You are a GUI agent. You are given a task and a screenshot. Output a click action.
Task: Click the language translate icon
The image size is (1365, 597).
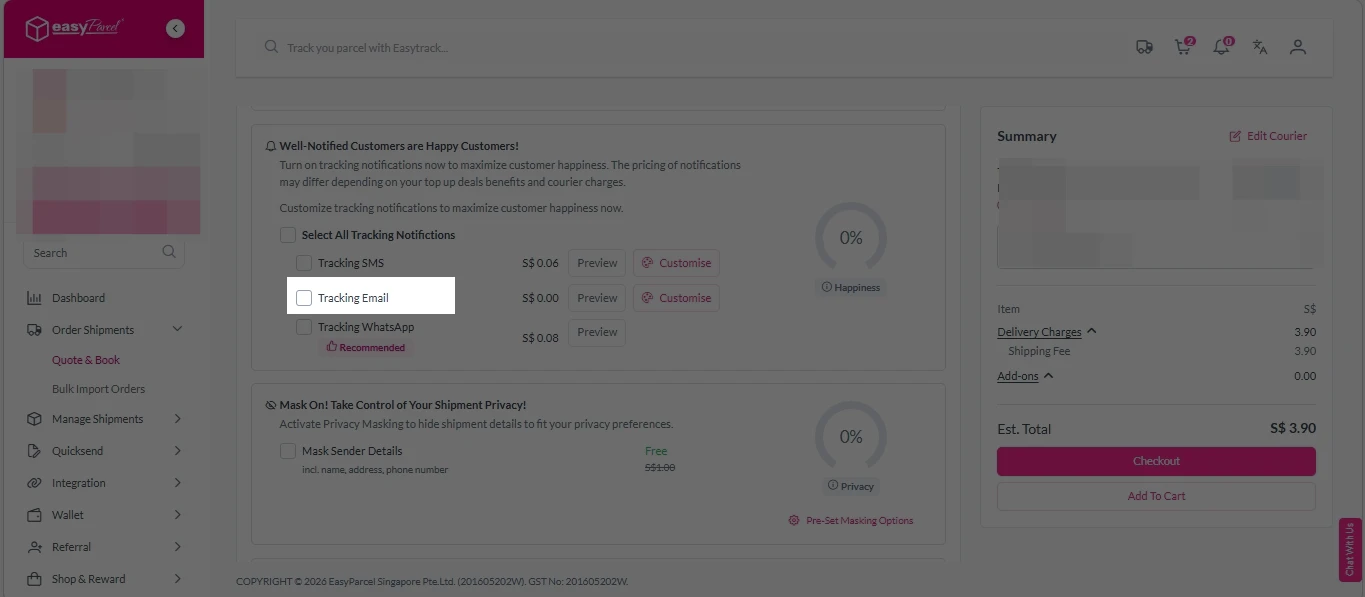[x=1260, y=47]
